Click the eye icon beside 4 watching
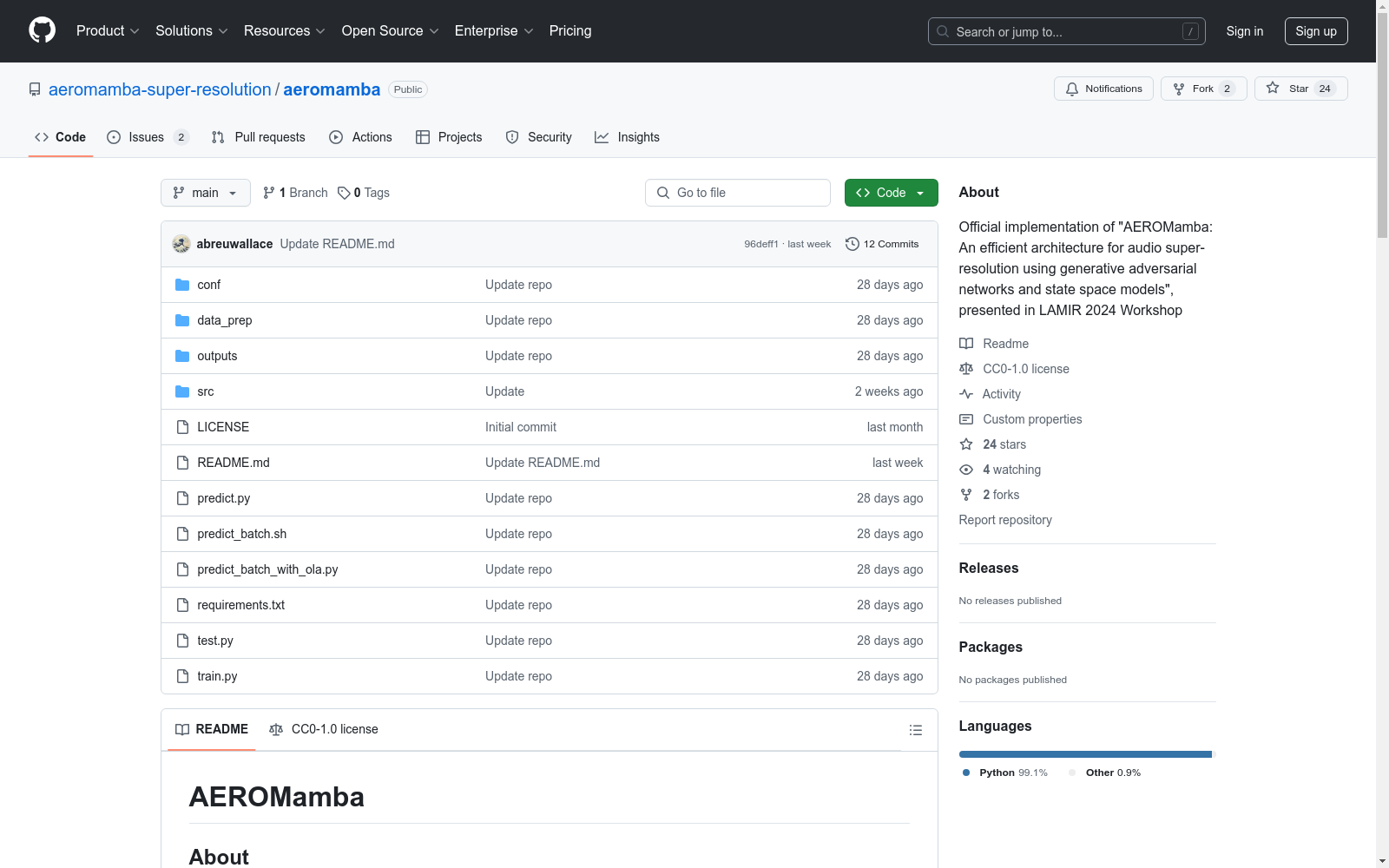Viewport: 1389px width, 868px height. (x=966, y=470)
